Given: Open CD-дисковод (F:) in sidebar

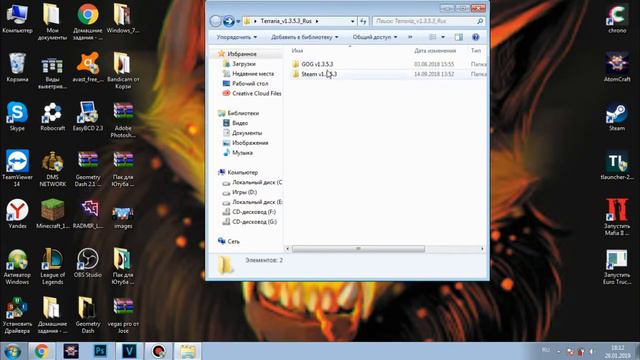Looking at the screenshot, I should tap(253, 212).
